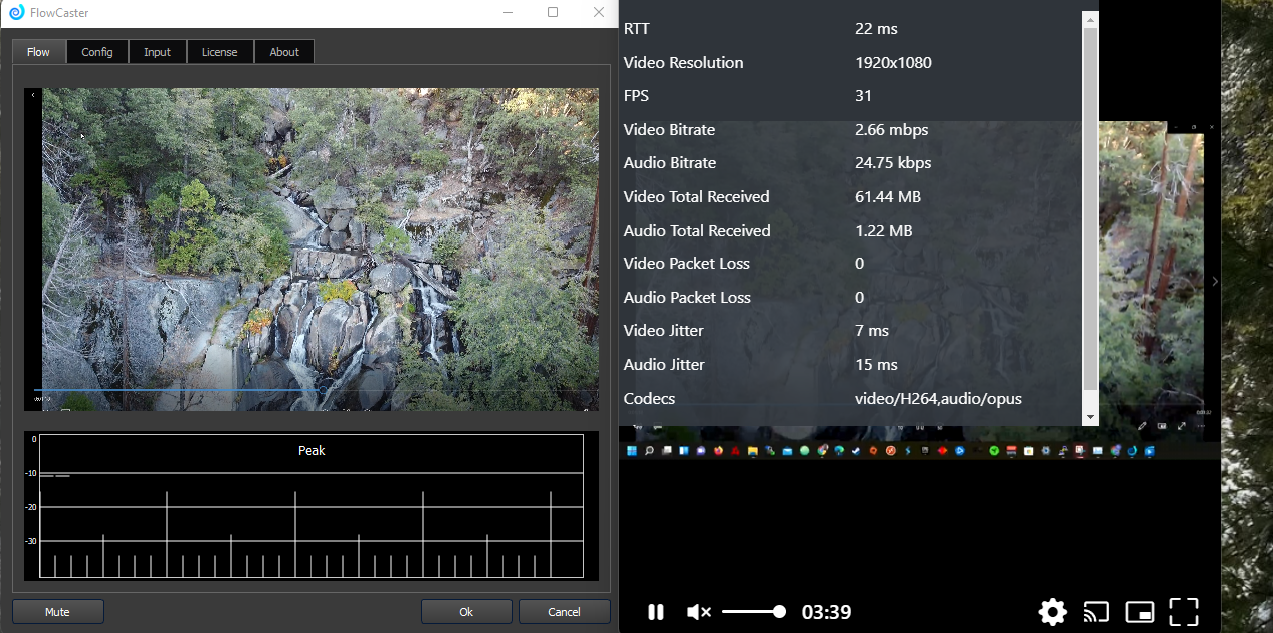The image size is (1273, 633).
Task: Open the Input tab
Action: [157, 52]
